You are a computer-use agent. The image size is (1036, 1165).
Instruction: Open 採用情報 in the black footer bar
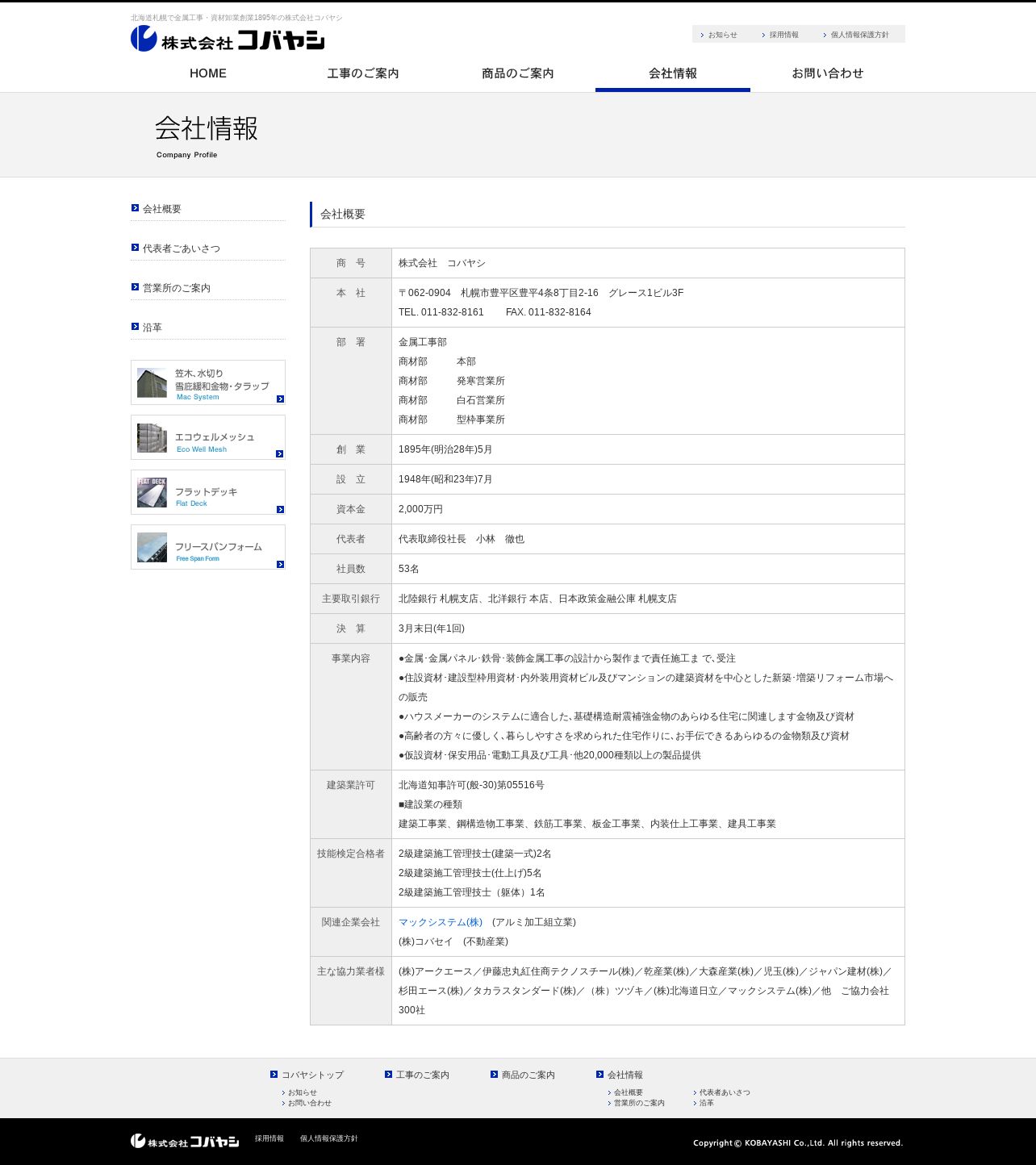point(269,1138)
